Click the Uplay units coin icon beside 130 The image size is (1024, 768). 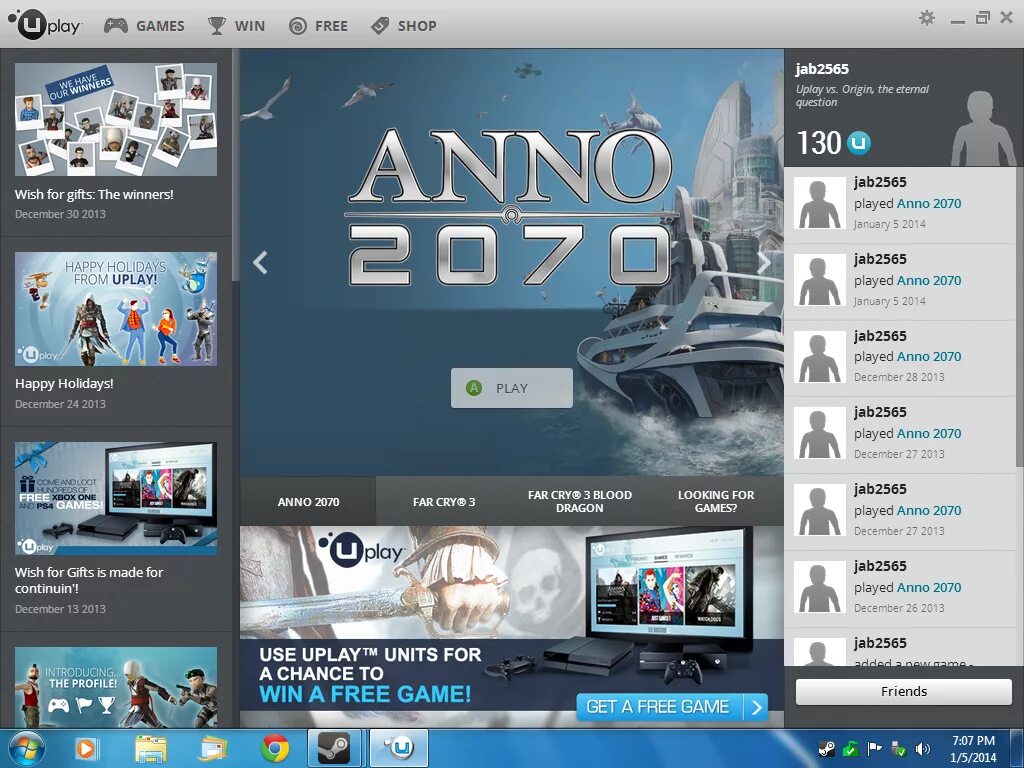858,142
